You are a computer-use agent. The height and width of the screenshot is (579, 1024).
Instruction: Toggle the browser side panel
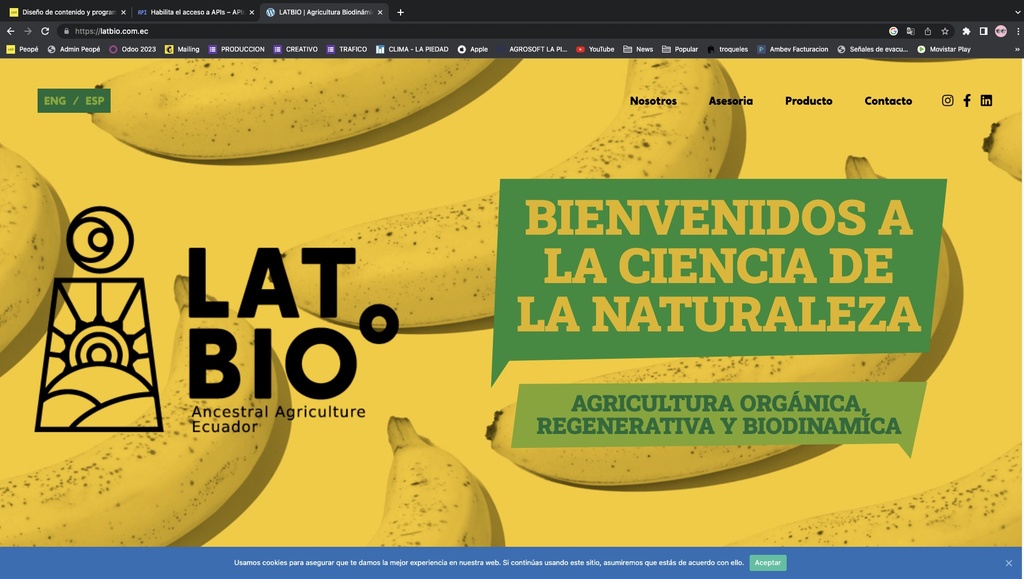[x=984, y=31]
